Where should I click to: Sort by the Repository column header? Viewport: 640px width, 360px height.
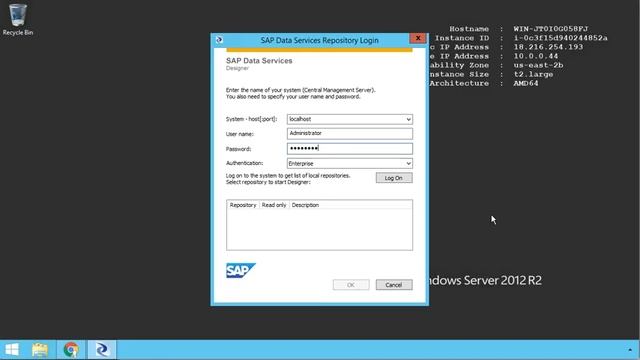point(243,205)
